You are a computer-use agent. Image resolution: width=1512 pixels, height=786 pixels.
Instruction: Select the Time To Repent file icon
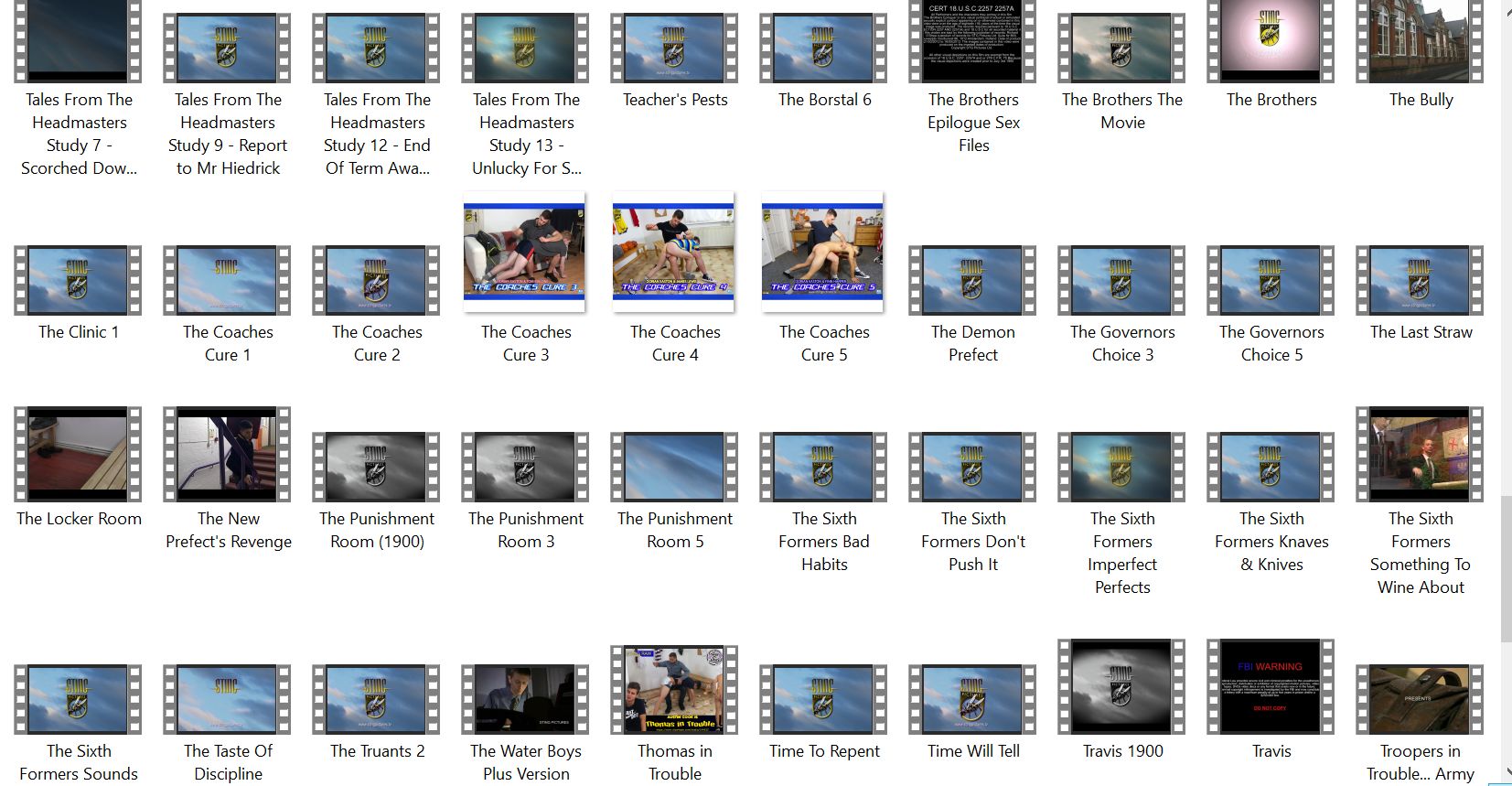coord(823,700)
